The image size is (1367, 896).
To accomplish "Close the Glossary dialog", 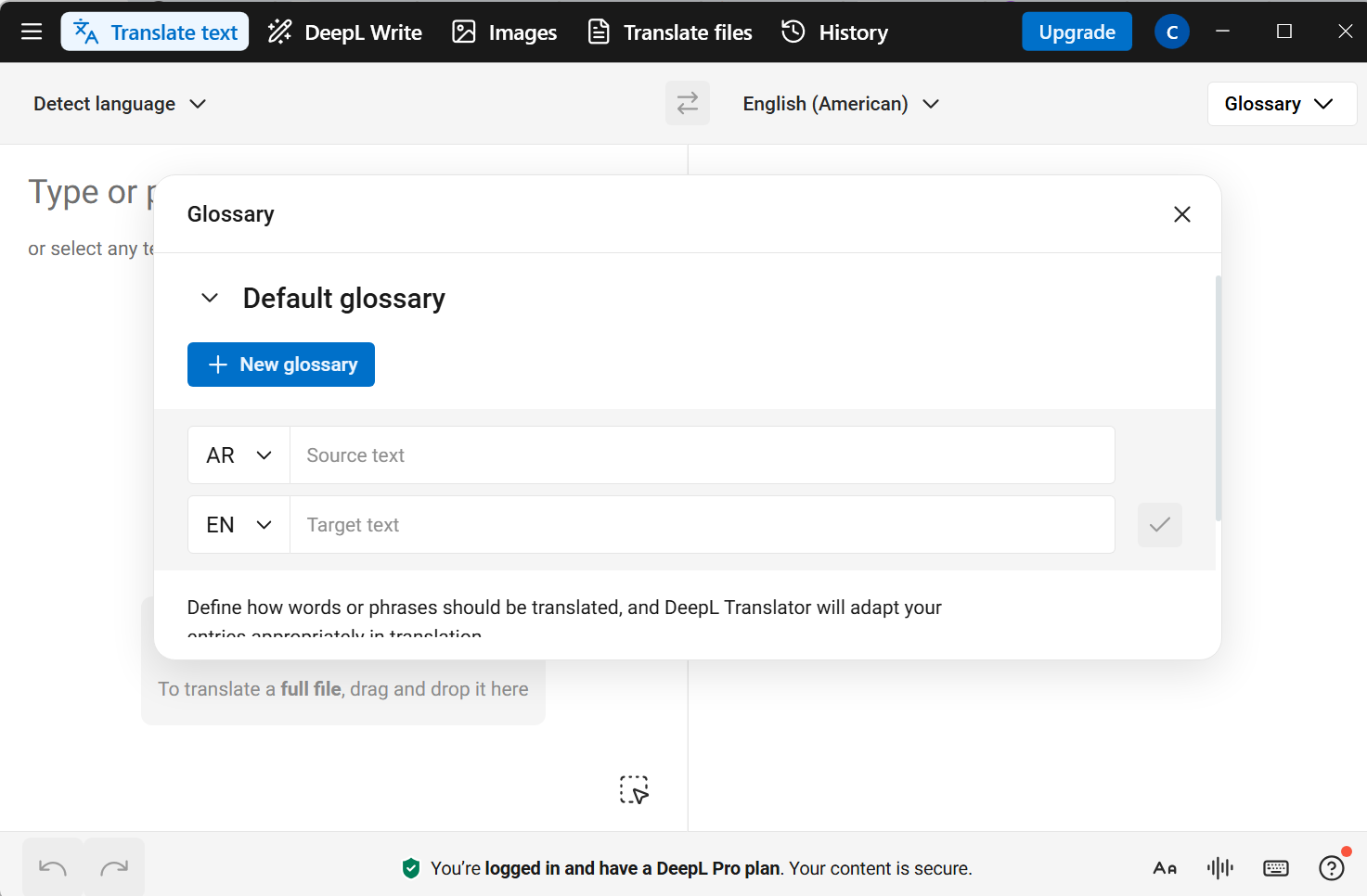I will pyautogui.click(x=1181, y=214).
